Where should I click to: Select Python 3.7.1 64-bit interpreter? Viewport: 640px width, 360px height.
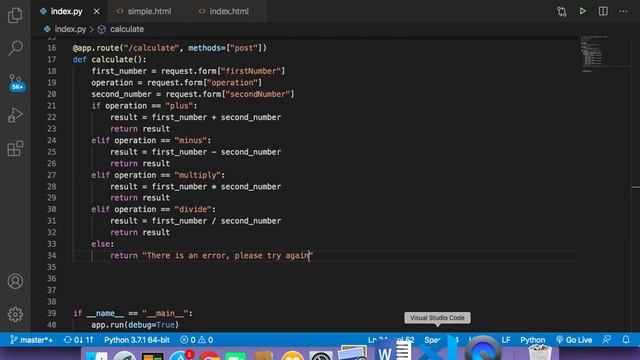136,340
